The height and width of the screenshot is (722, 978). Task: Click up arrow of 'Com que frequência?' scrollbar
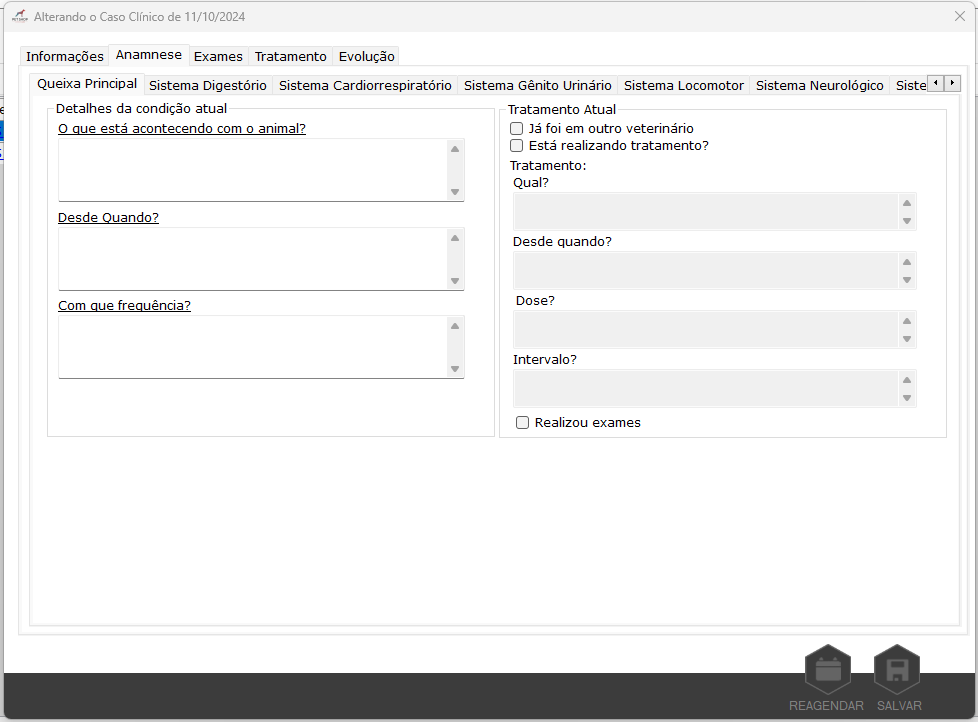455,326
